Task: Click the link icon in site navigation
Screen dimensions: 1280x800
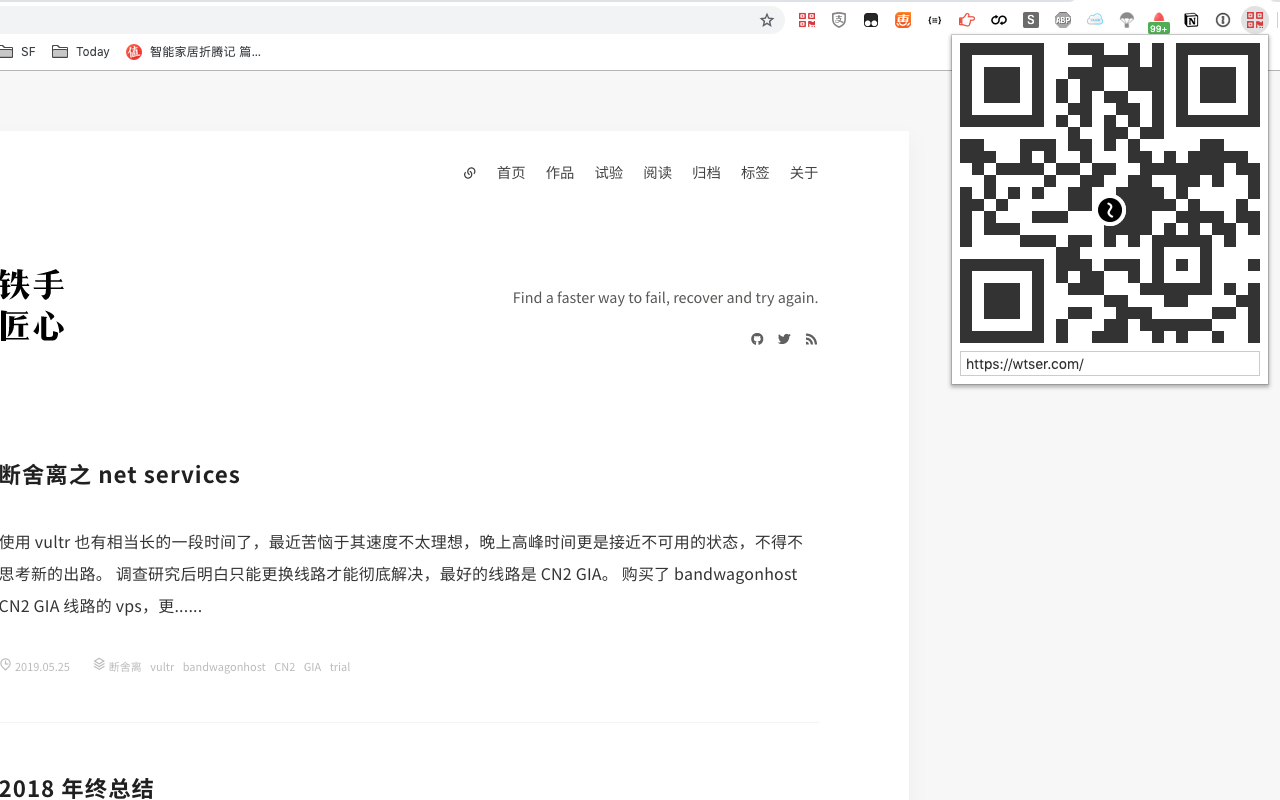Action: click(x=469, y=173)
